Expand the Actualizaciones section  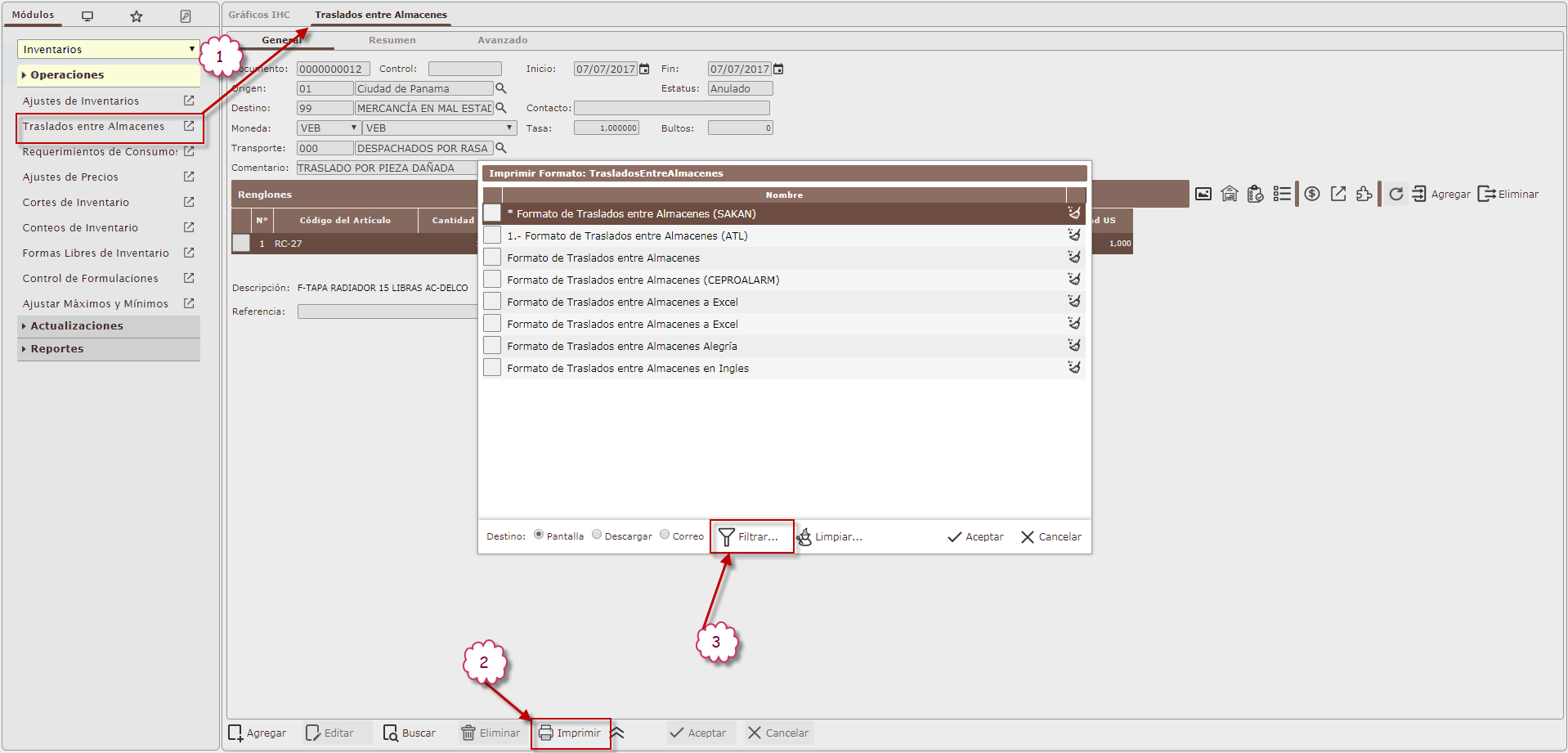tap(109, 326)
